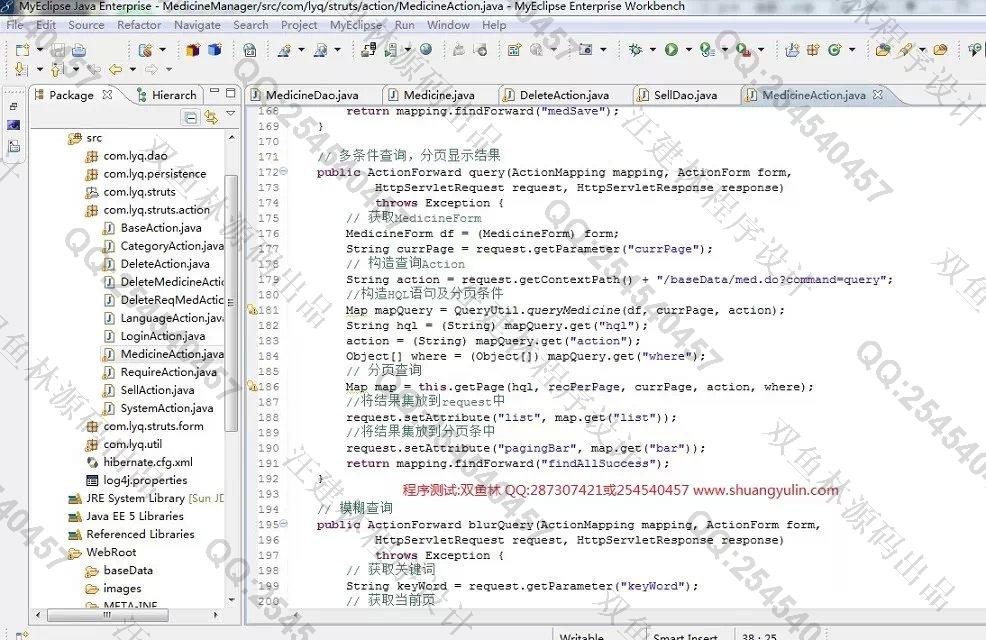Screen dimensions: 986x640
Task: Collapse the blurQuery method fold on line 195
Action: (x=284, y=523)
